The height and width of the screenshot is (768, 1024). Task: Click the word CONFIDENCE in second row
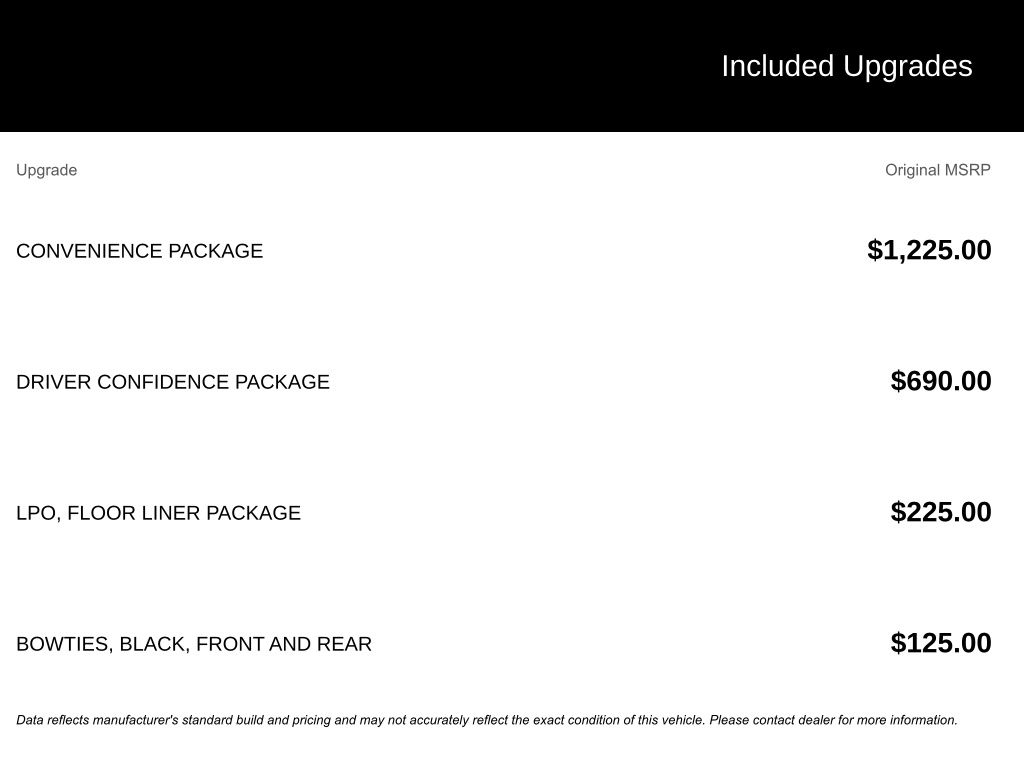click(x=163, y=382)
